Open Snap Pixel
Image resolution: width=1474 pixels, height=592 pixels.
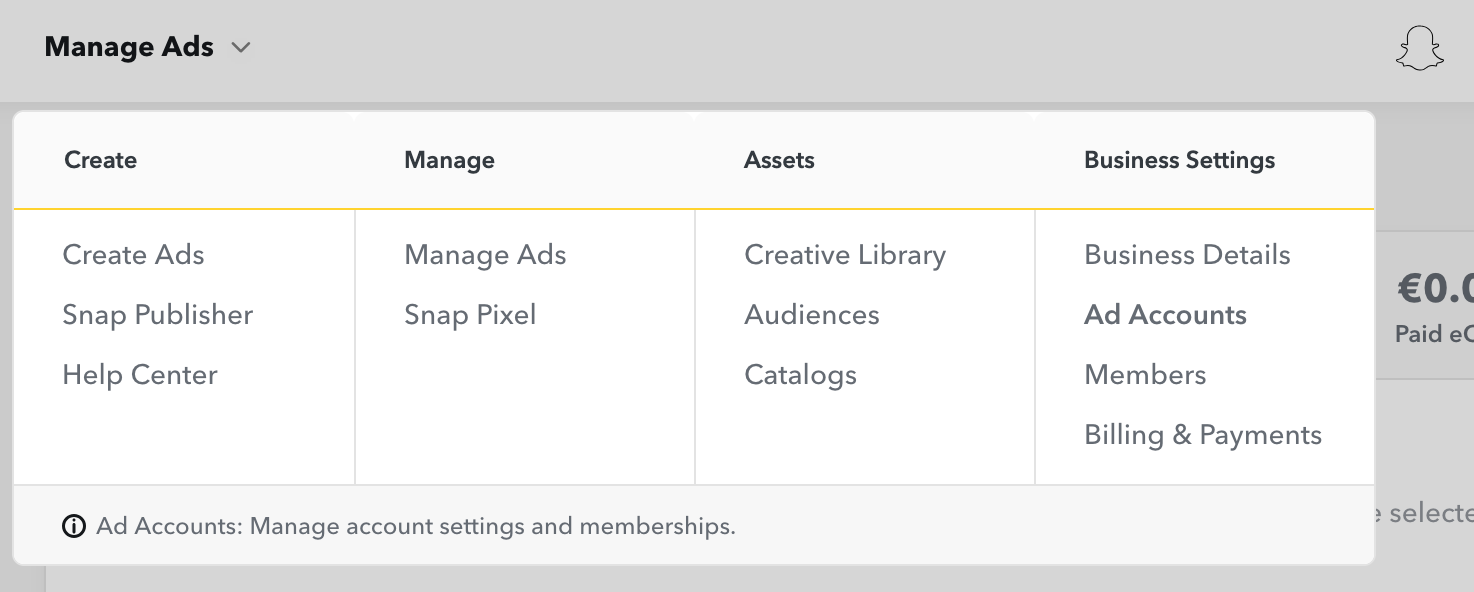pos(470,315)
